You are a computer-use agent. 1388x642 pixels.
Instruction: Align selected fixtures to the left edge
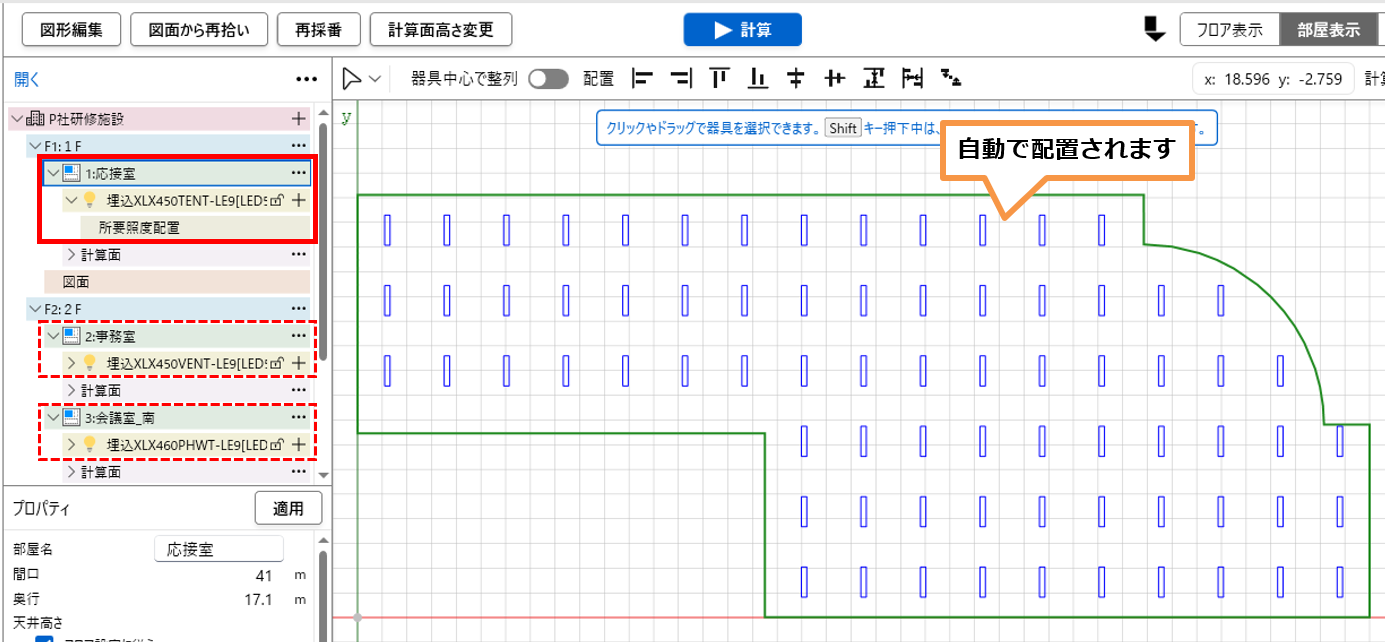(x=642, y=78)
